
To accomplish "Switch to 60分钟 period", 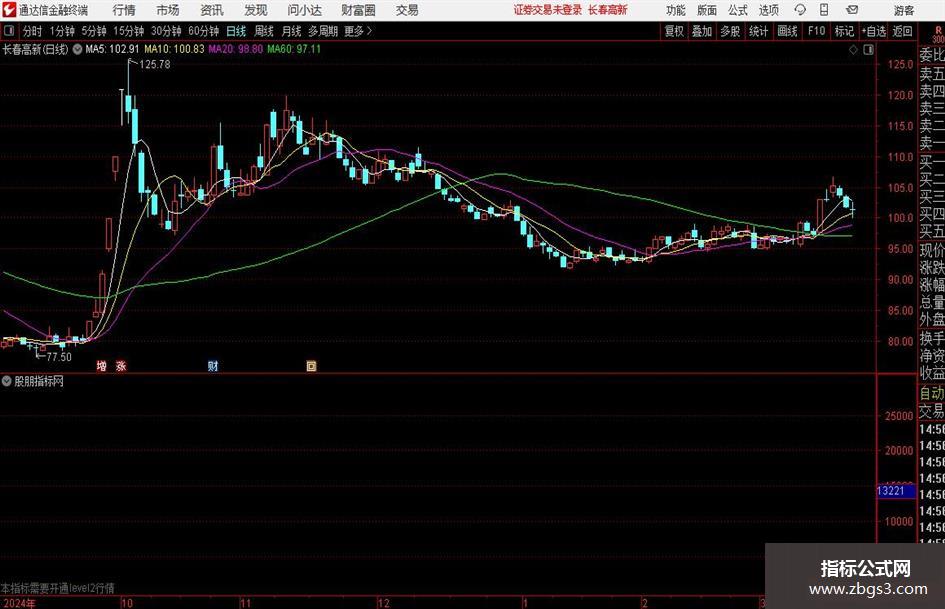I will coord(203,31).
